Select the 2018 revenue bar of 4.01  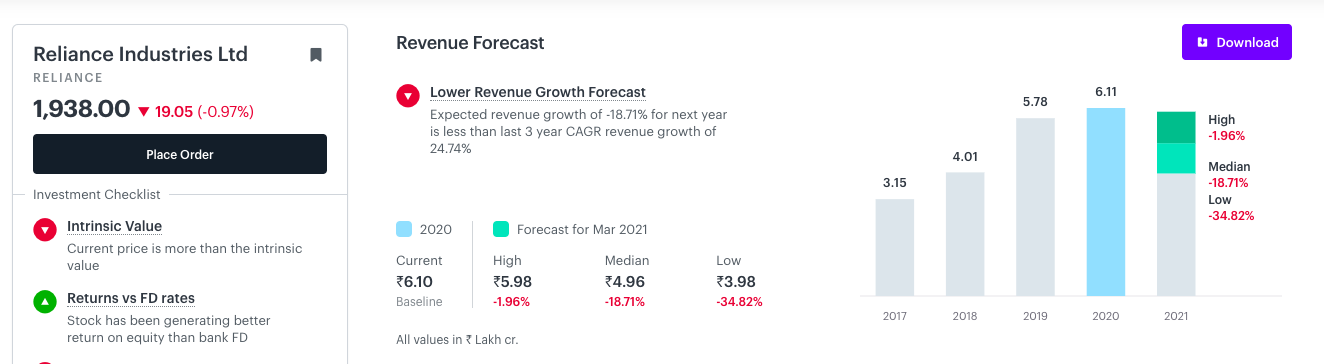[965, 234]
